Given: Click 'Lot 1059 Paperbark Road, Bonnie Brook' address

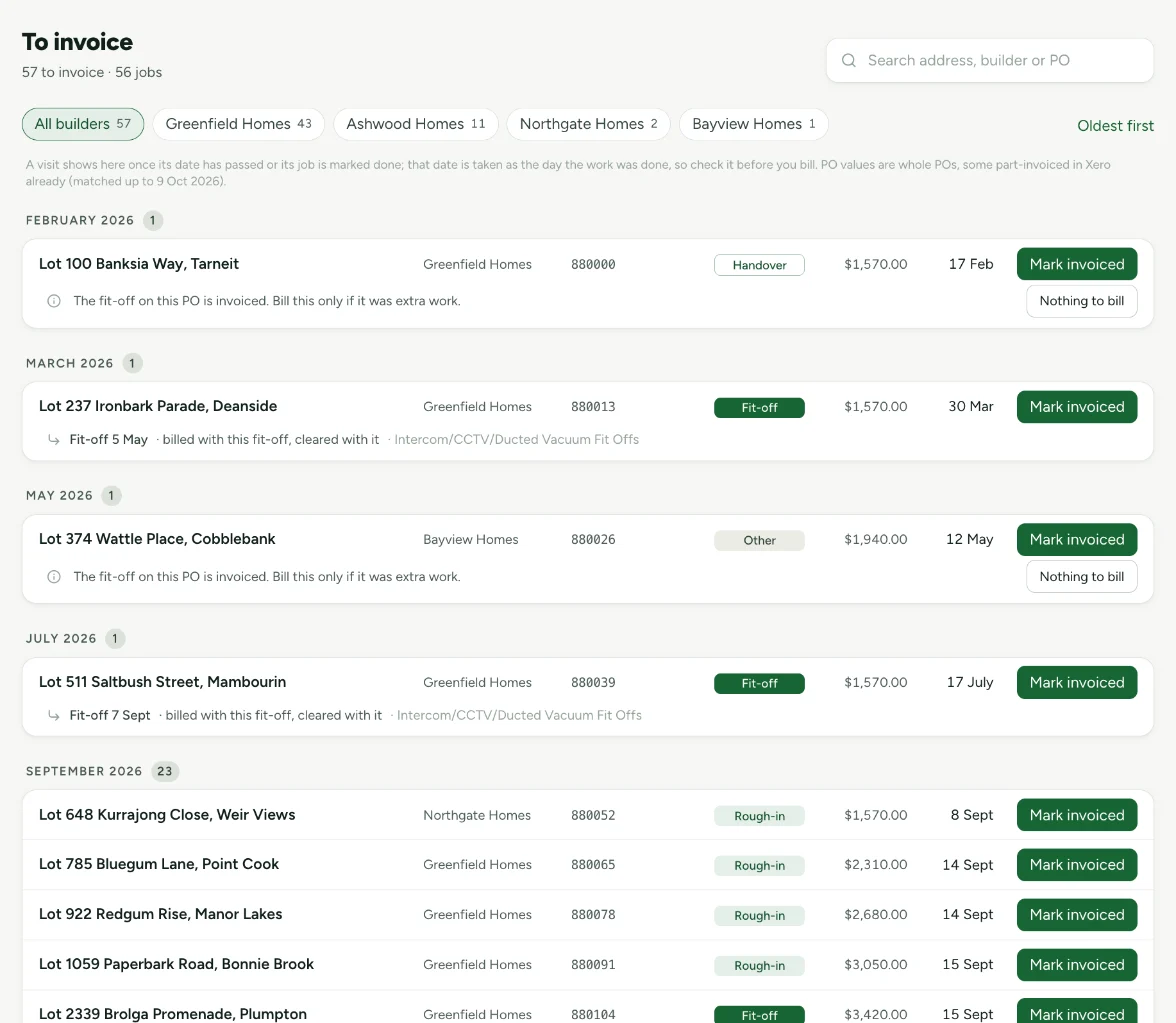Looking at the screenshot, I should pyautogui.click(x=176, y=964).
